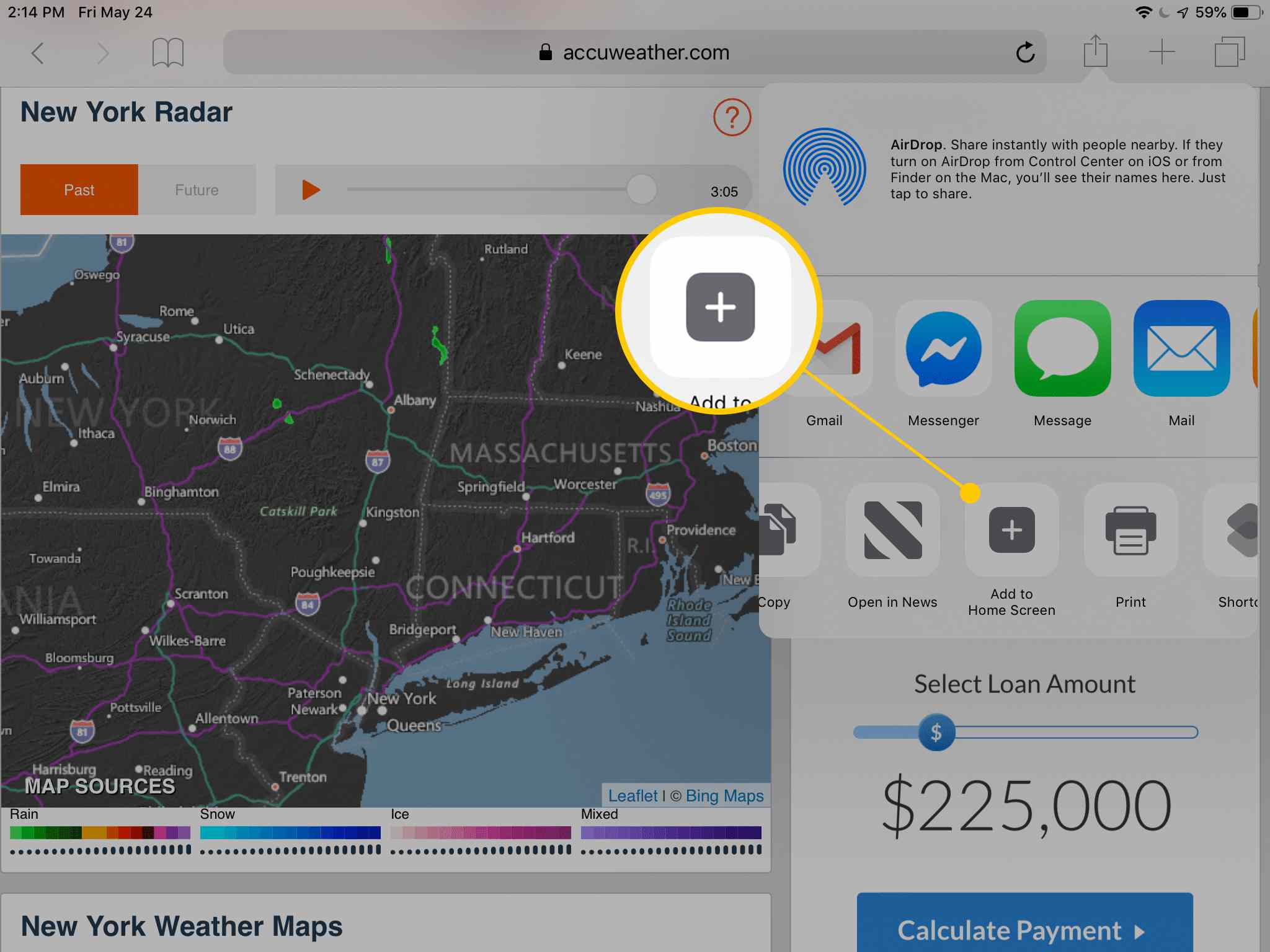The width and height of the screenshot is (1270, 952).
Task: Select the Past tab
Action: coord(79,190)
